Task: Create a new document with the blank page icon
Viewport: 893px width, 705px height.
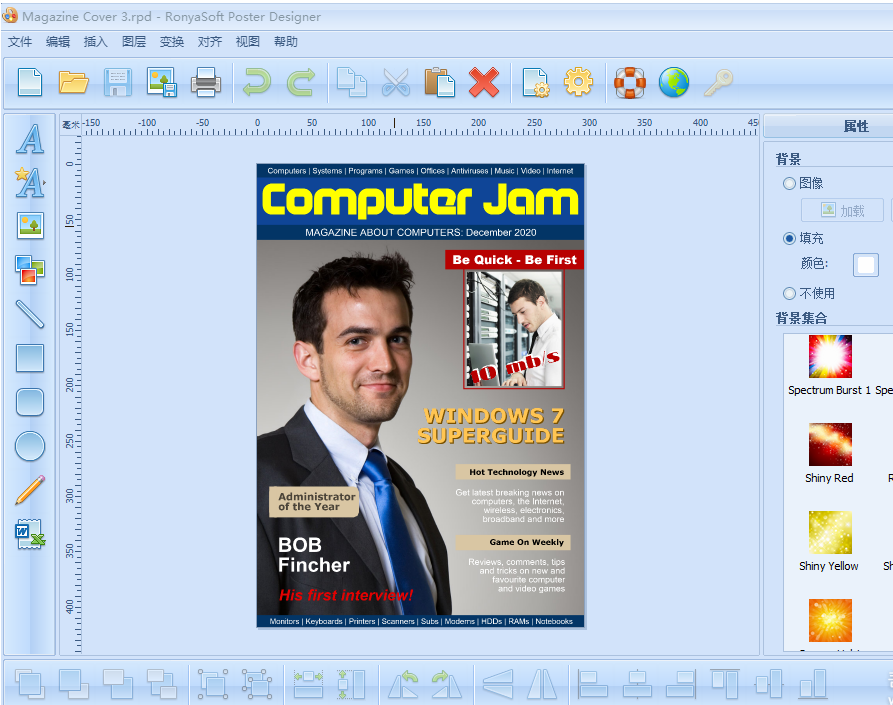Action: (30, 83)
